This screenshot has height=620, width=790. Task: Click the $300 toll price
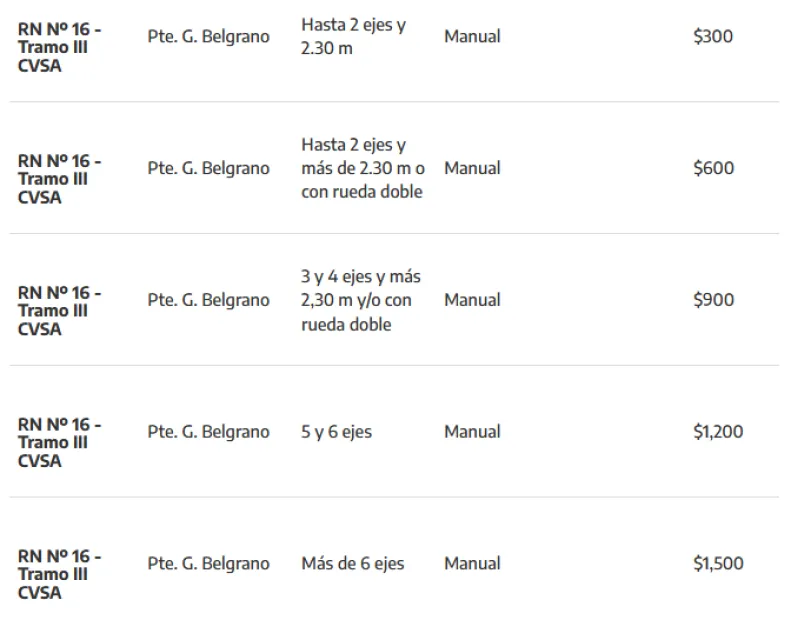click(x=712, y=37)
